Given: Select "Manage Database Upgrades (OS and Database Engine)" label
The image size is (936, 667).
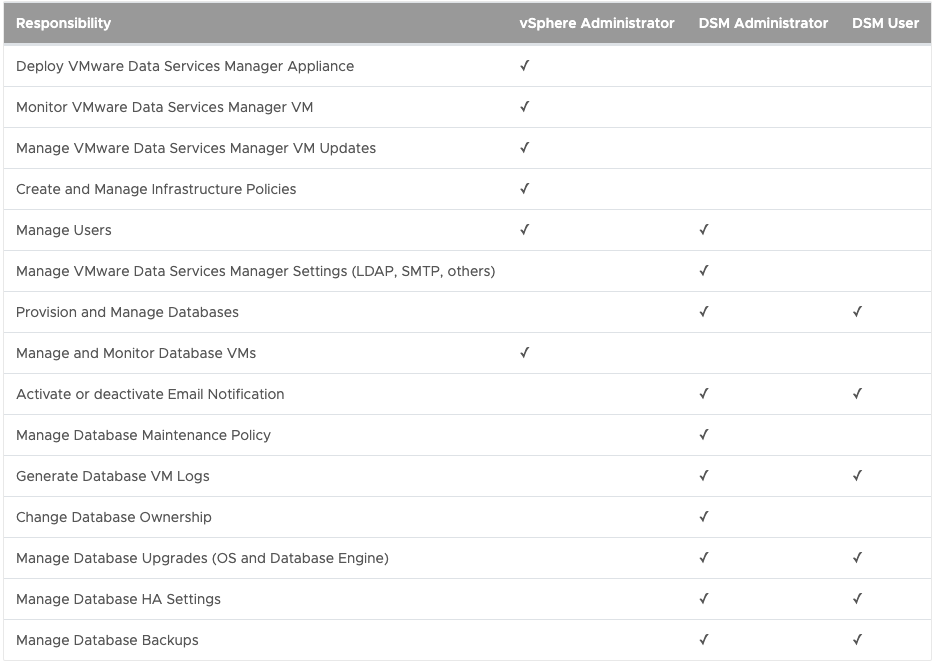Looking at the screenshot, I should [x=202, y=558].
